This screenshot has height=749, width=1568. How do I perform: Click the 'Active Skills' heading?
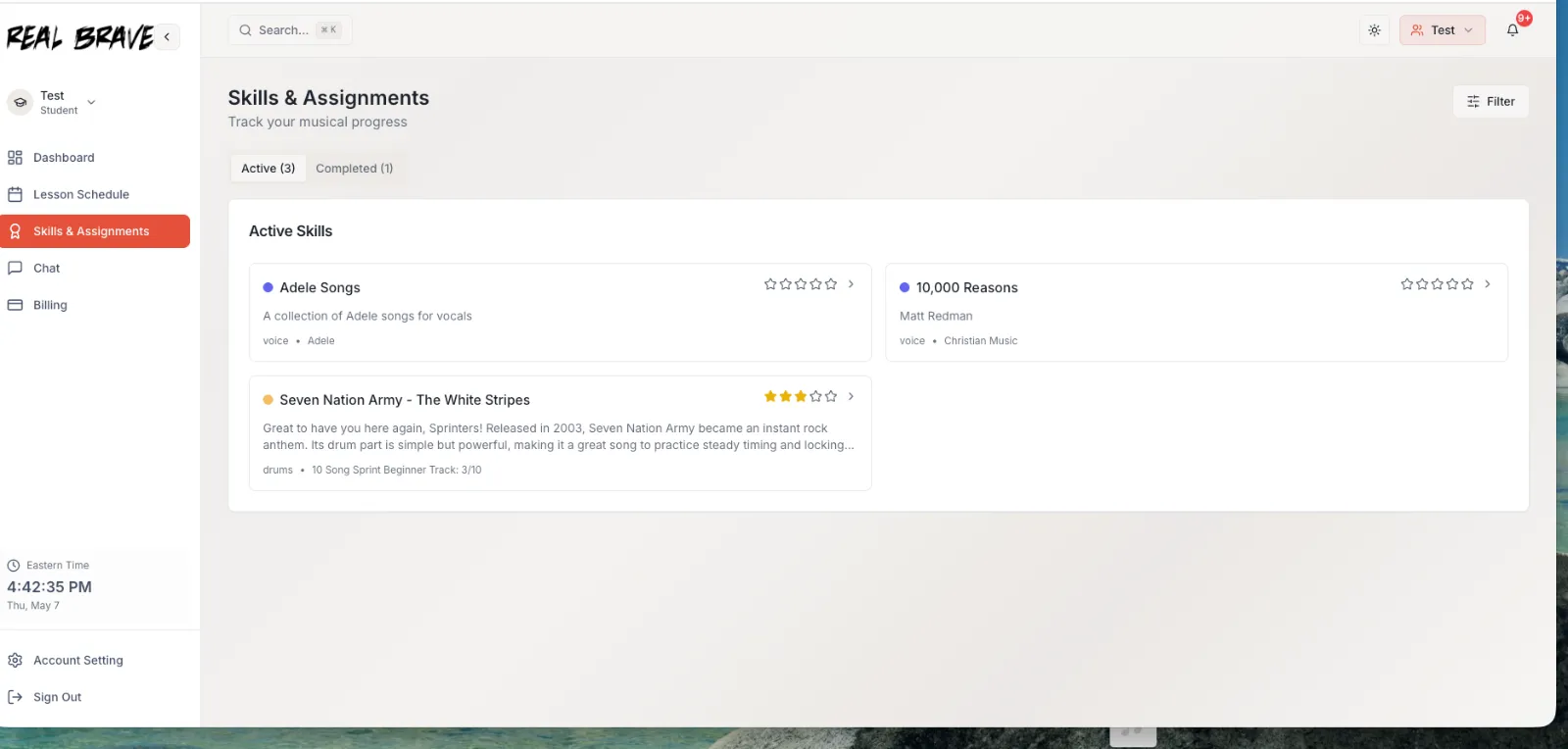(x=291, y=231)
